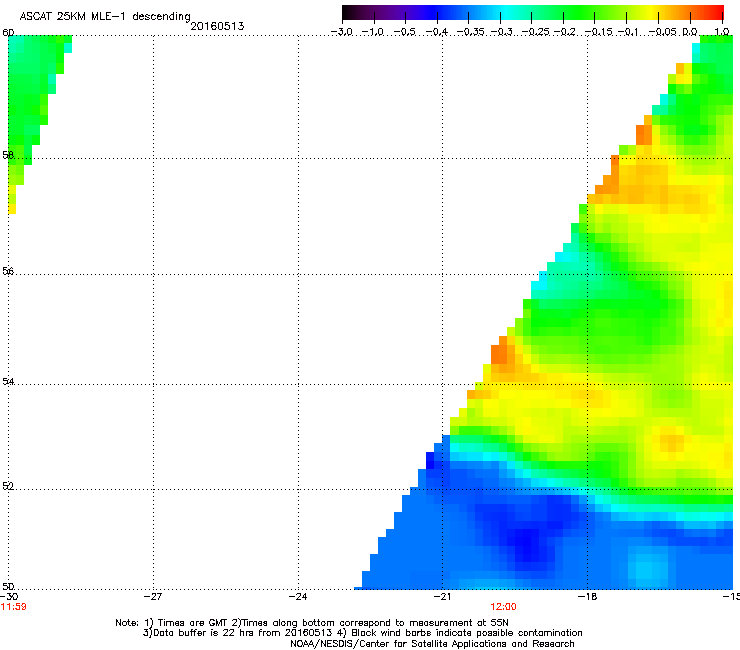Select longitude label '-27'
The image size is (740, 650).
[153, 597]
